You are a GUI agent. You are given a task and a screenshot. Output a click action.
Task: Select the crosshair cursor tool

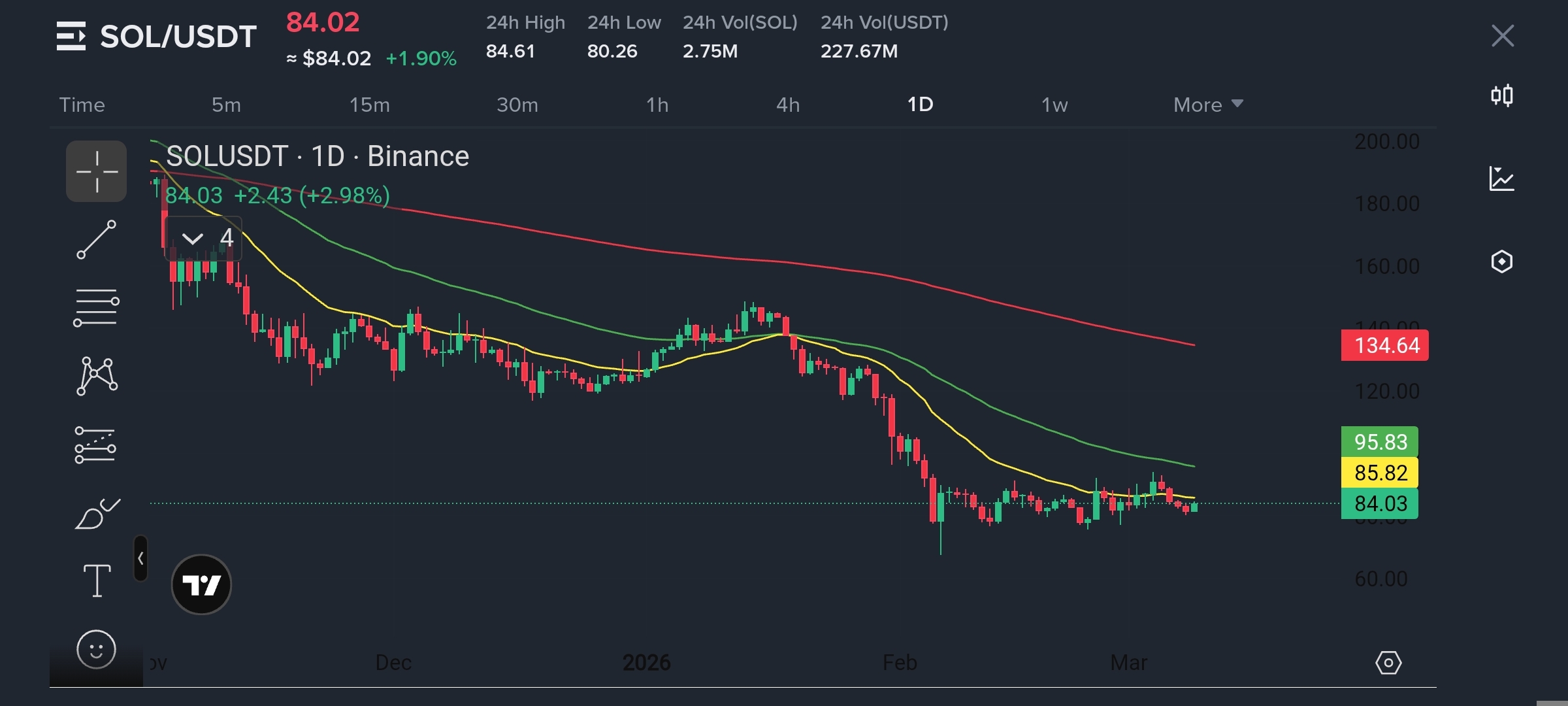[96, 171]
